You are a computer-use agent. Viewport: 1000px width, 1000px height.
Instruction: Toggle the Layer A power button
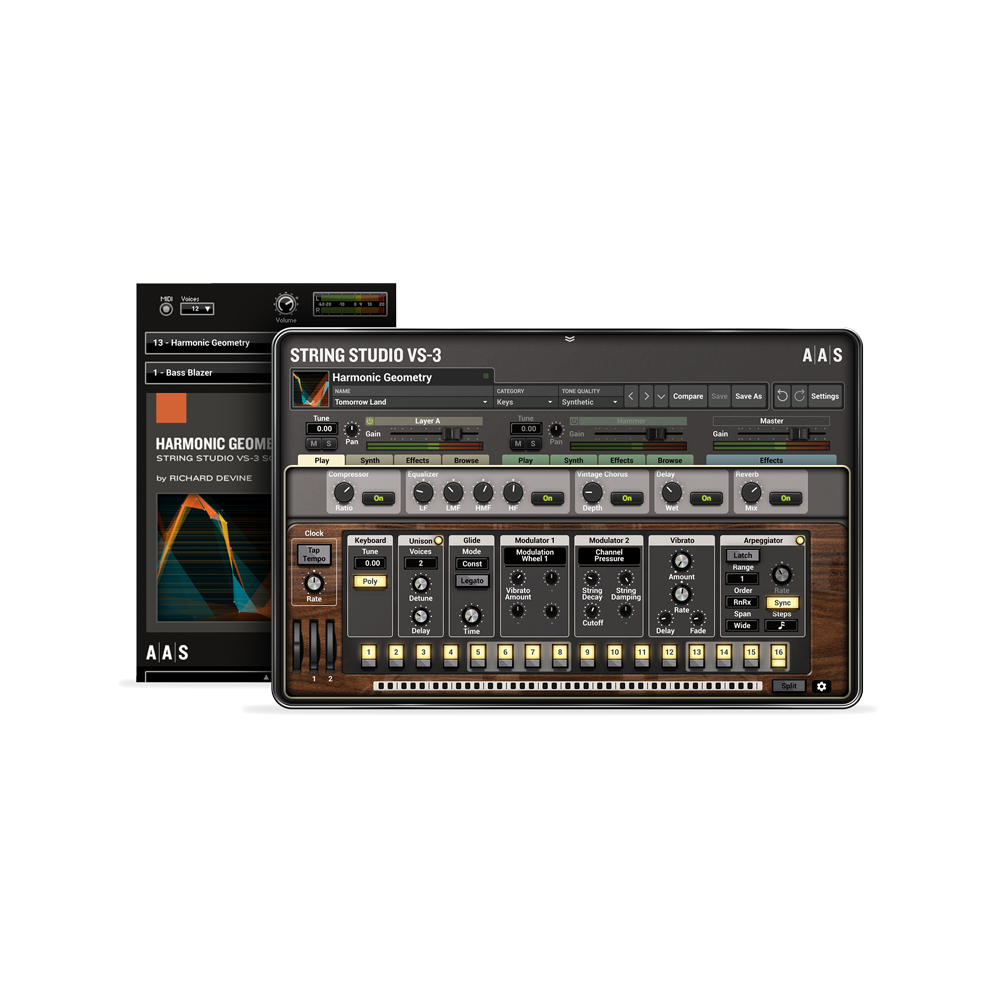(369, 421)
